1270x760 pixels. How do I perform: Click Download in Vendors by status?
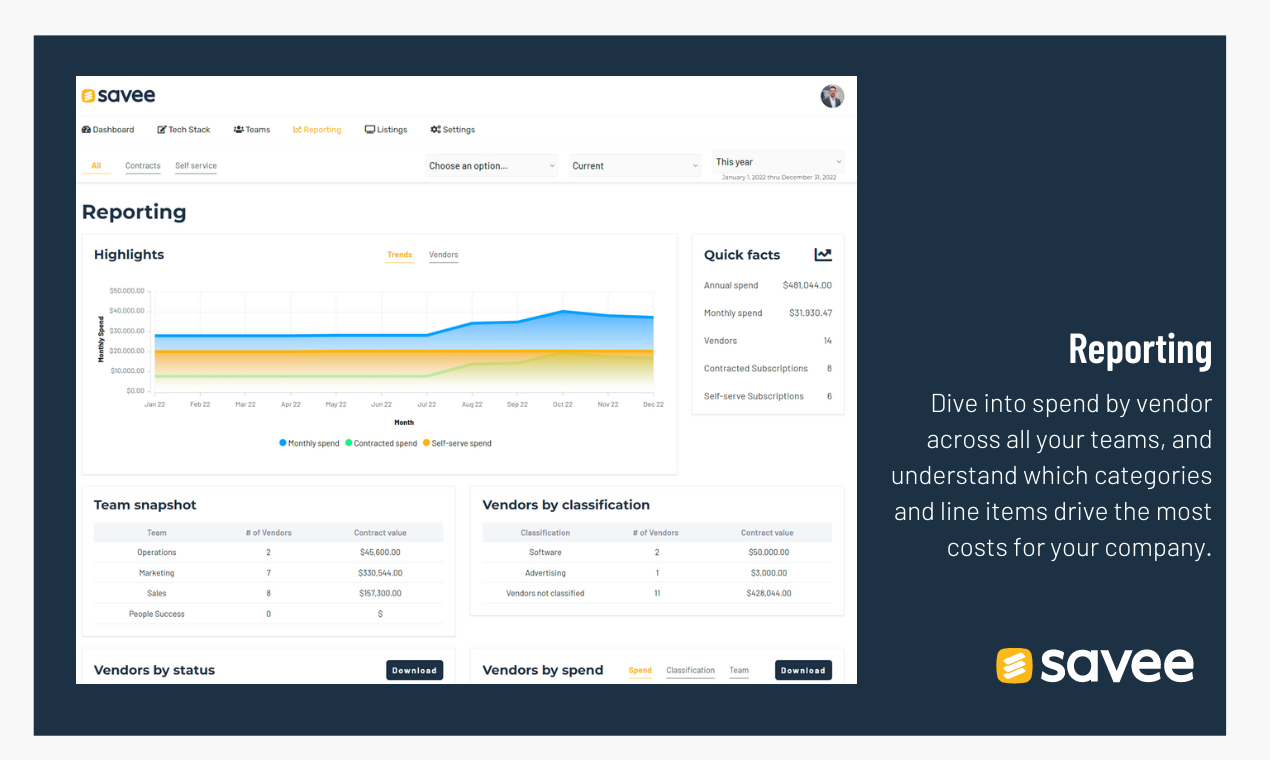(414, 671)
